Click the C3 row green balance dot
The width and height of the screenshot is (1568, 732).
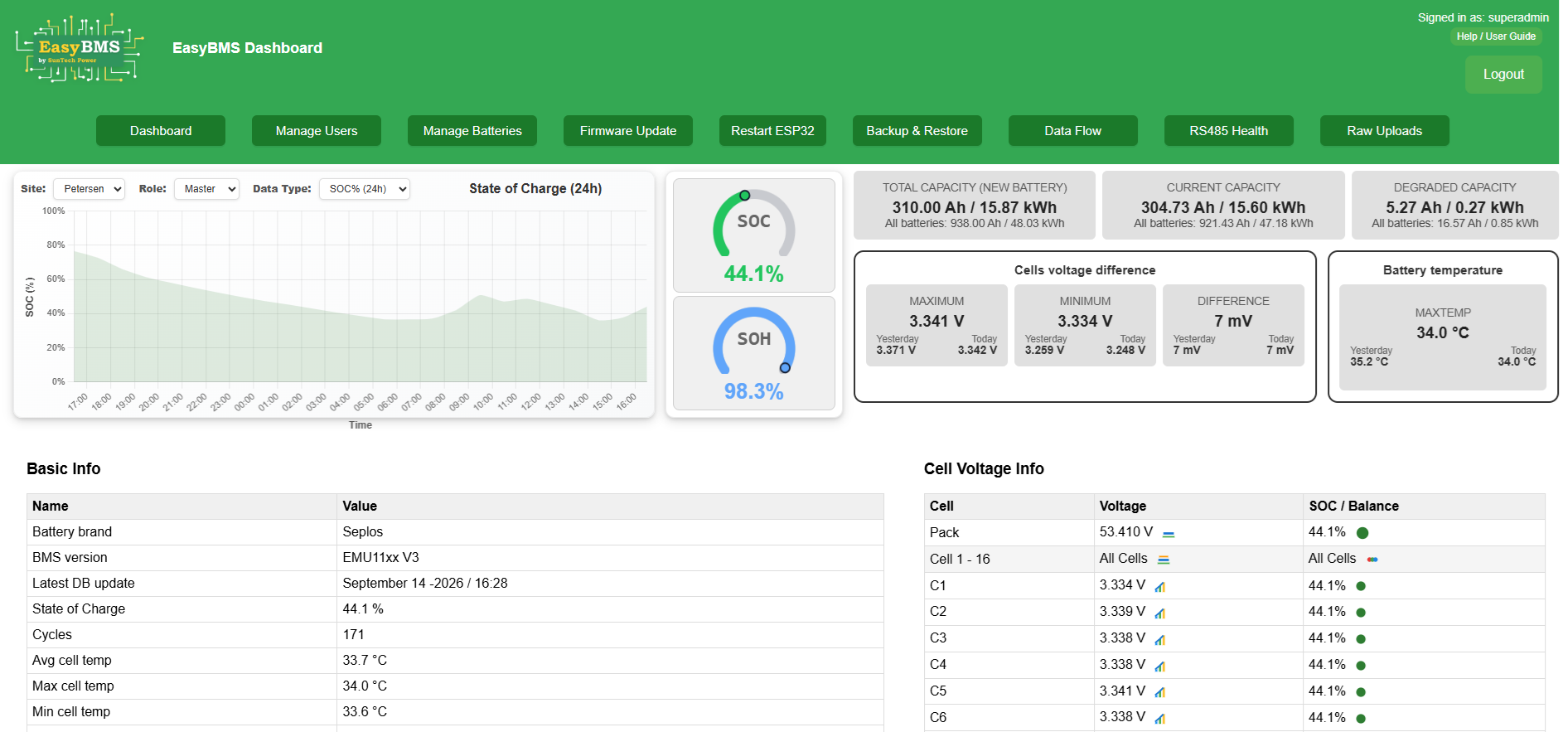coord(1361,639)
